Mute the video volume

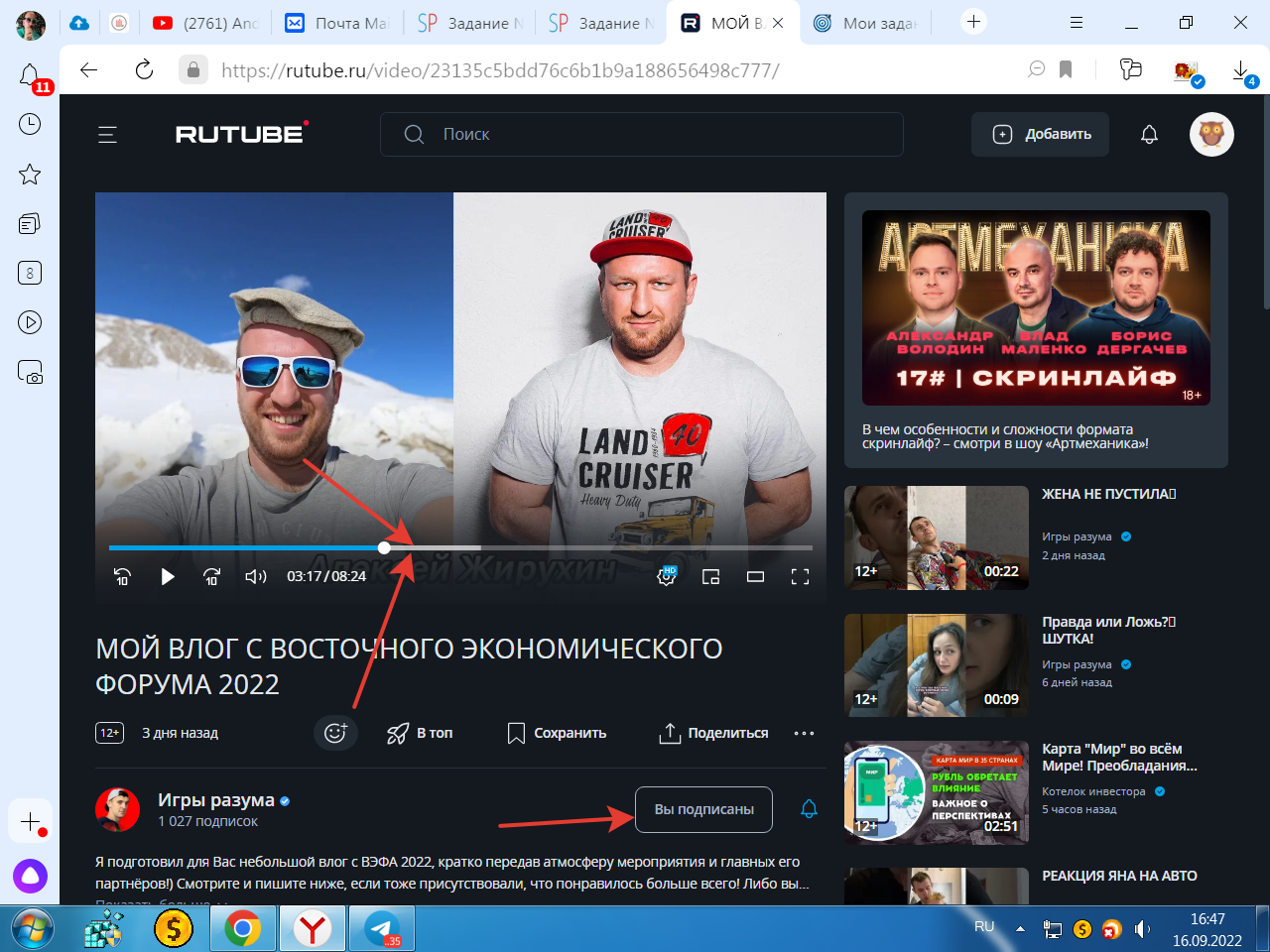[256, 576]
